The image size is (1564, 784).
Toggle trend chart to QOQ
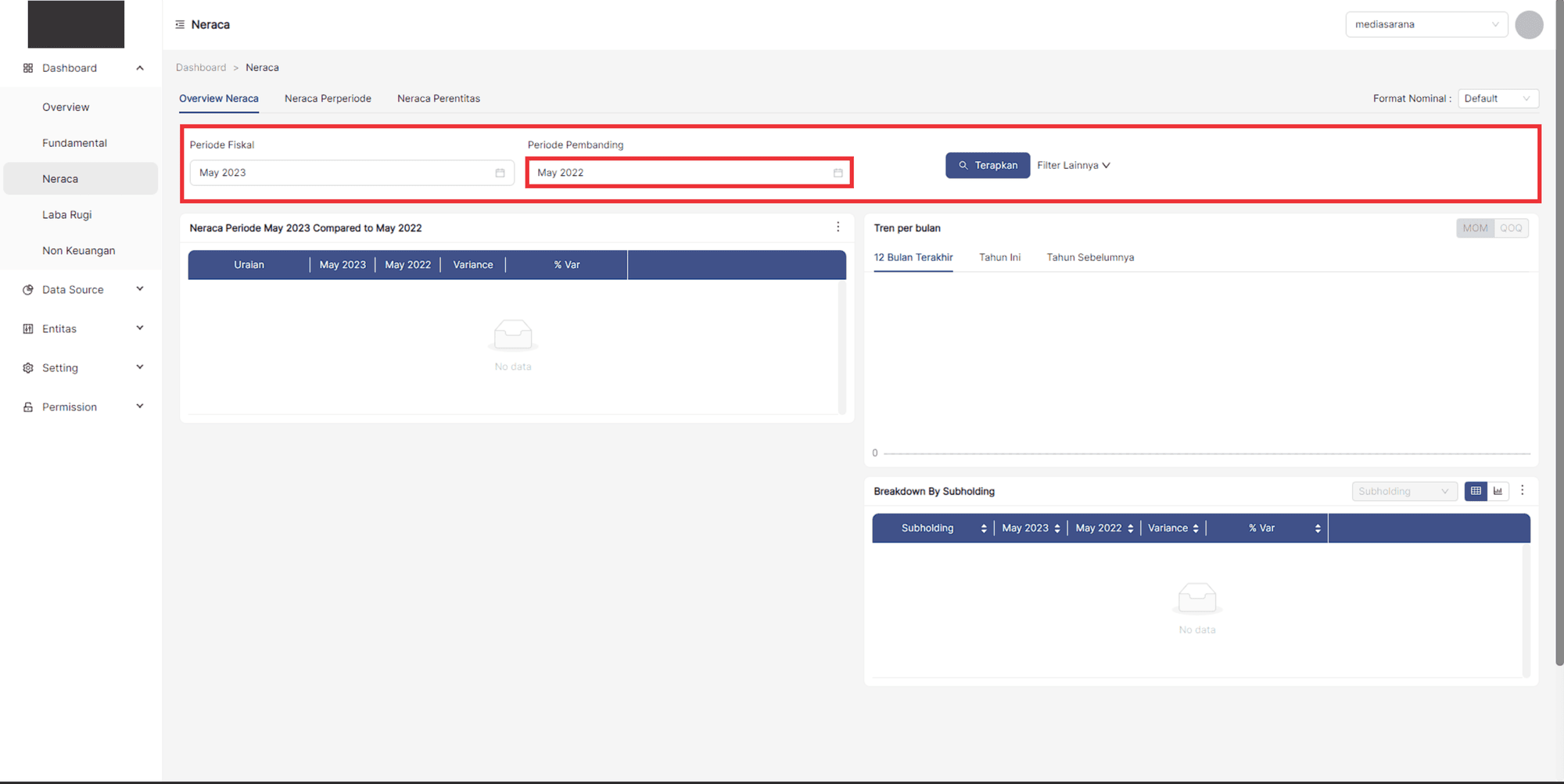[1511, 228]
